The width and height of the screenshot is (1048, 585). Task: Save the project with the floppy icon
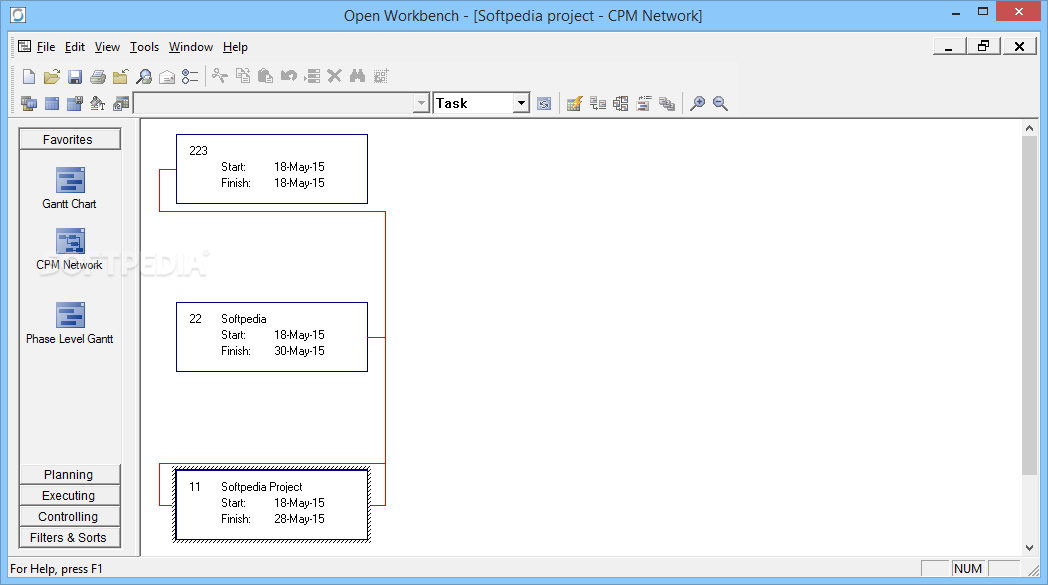click(75, 76)
